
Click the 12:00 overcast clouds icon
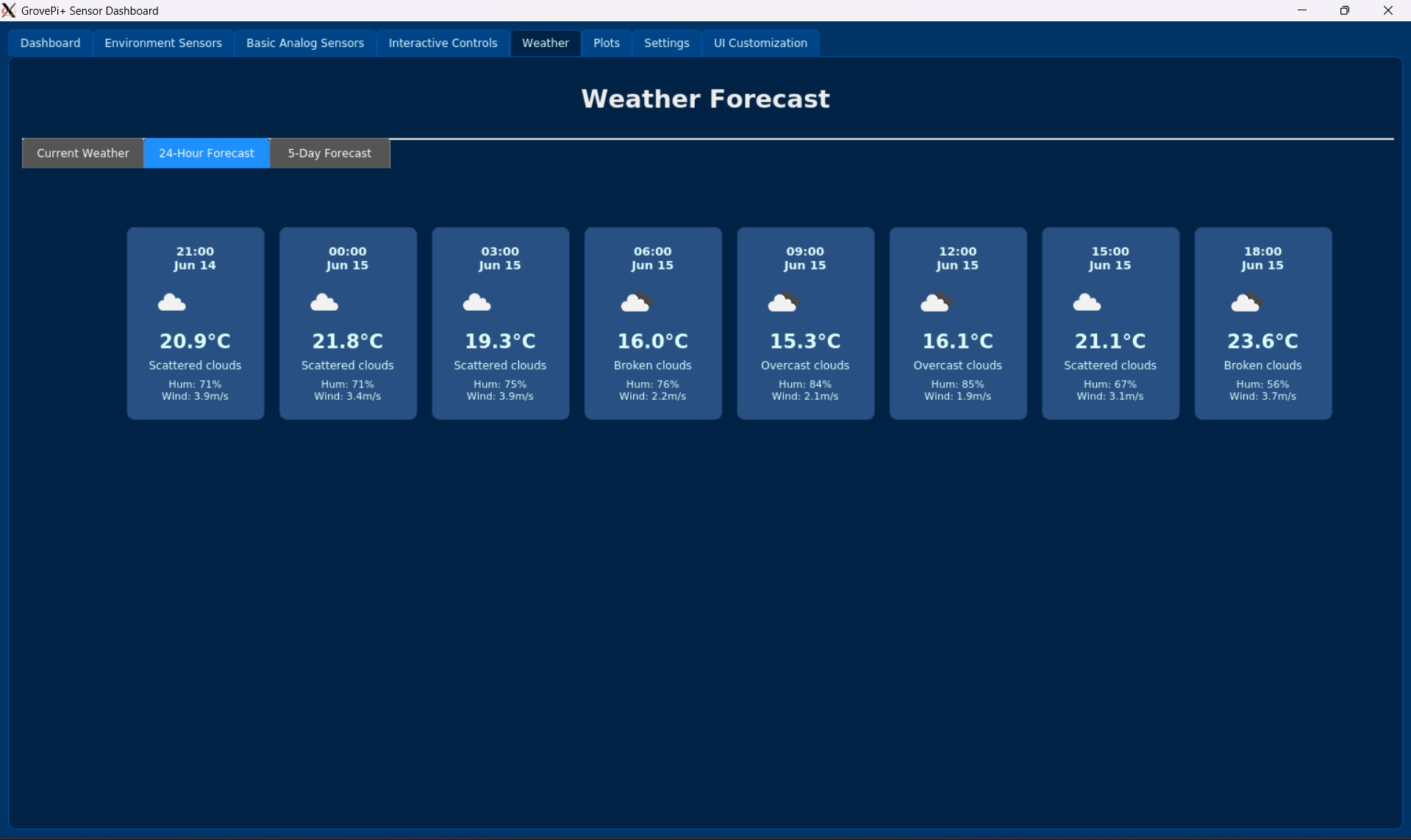[935, 303]
